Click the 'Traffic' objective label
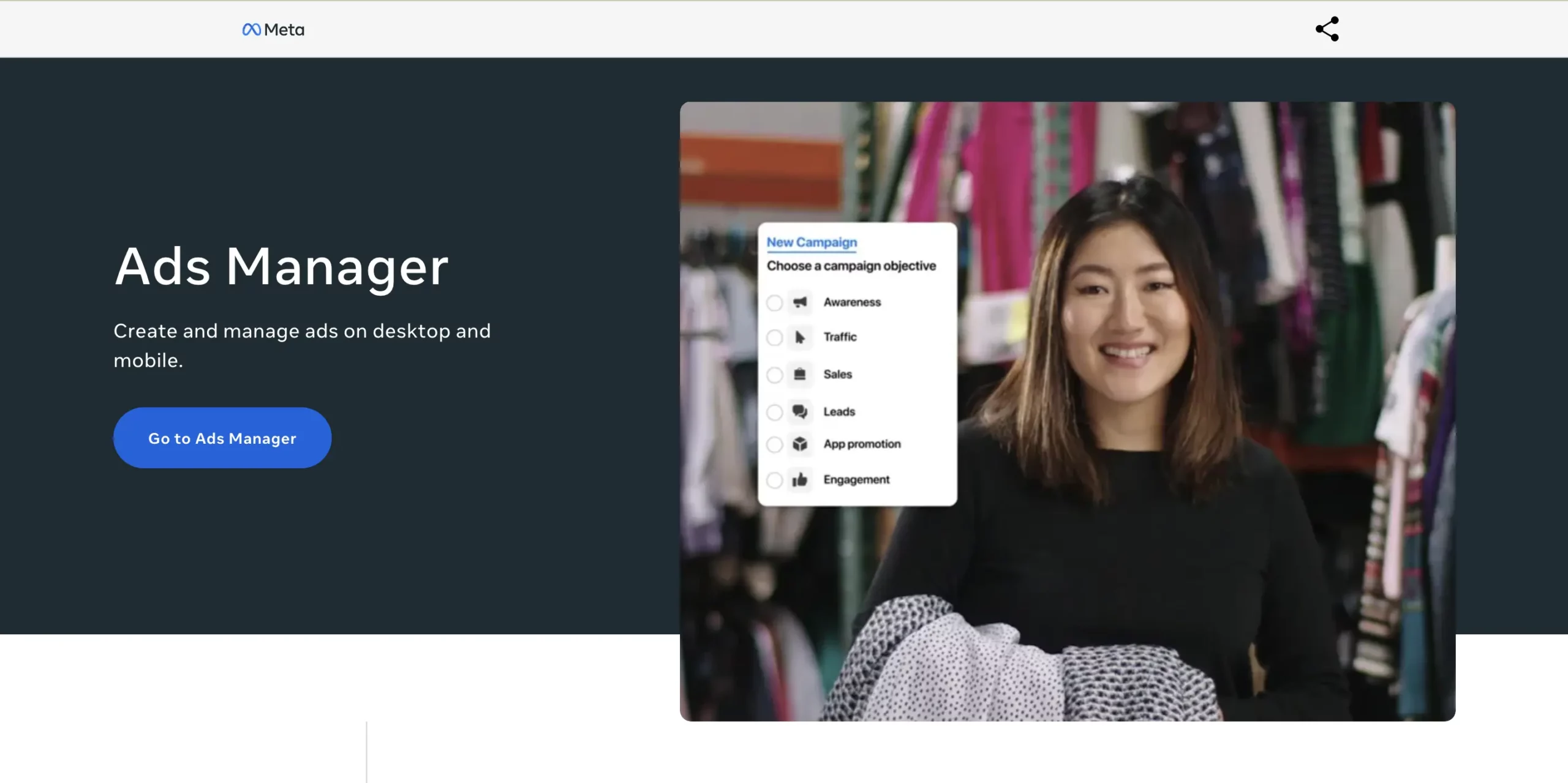The image size is (1568, 783). 840,337
